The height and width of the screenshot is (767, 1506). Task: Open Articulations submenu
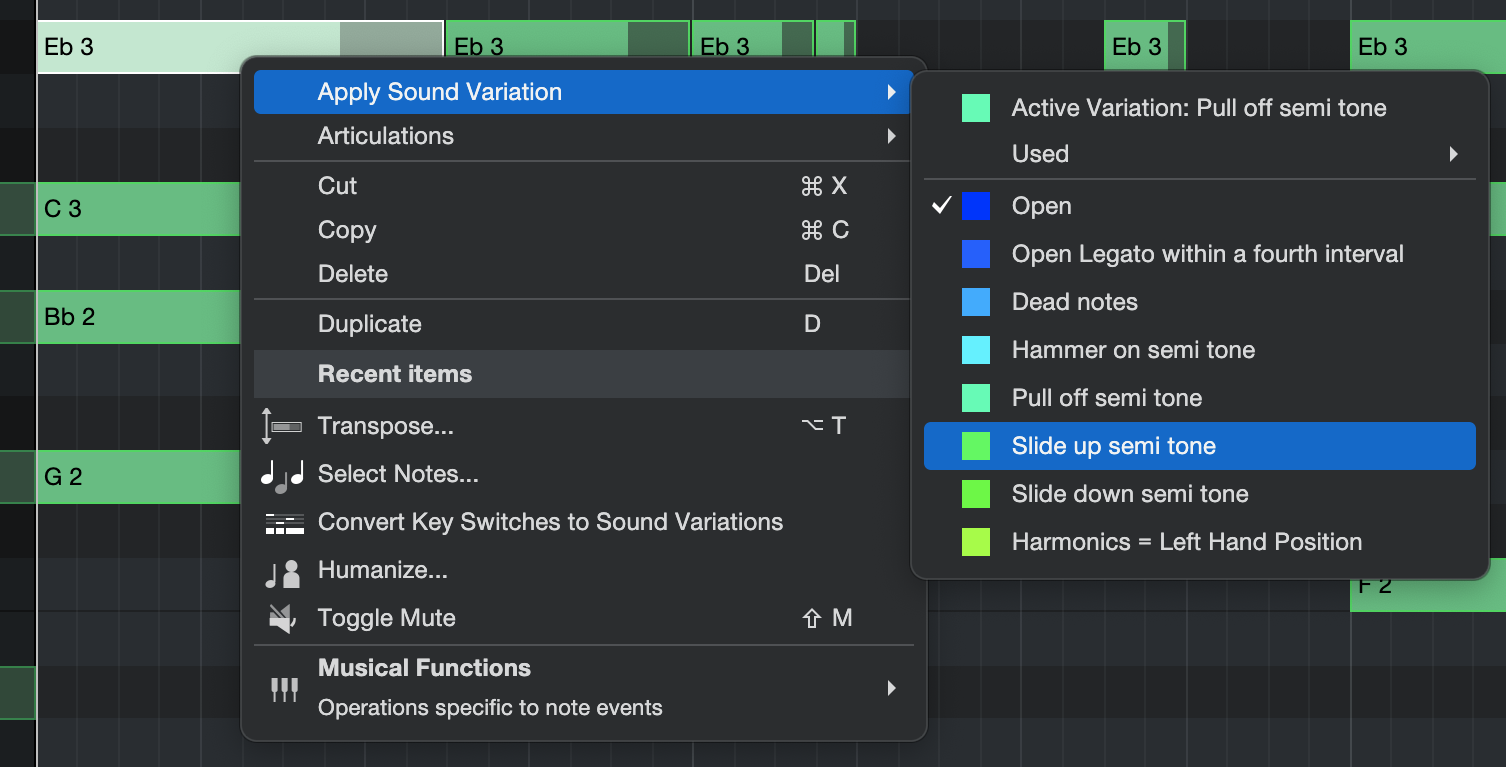tap(584, 136)
